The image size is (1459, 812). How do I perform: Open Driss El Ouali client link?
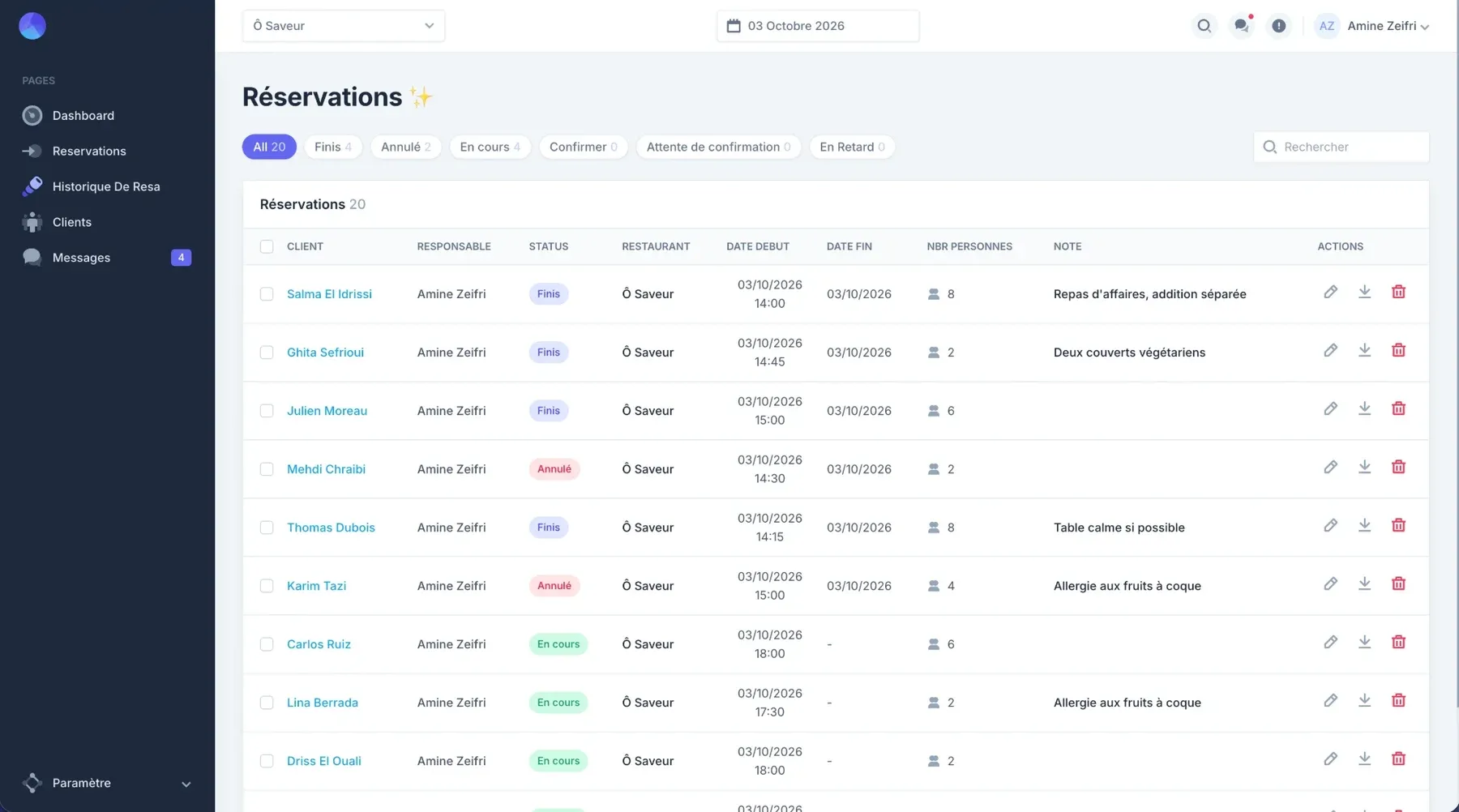pos(324,761)
